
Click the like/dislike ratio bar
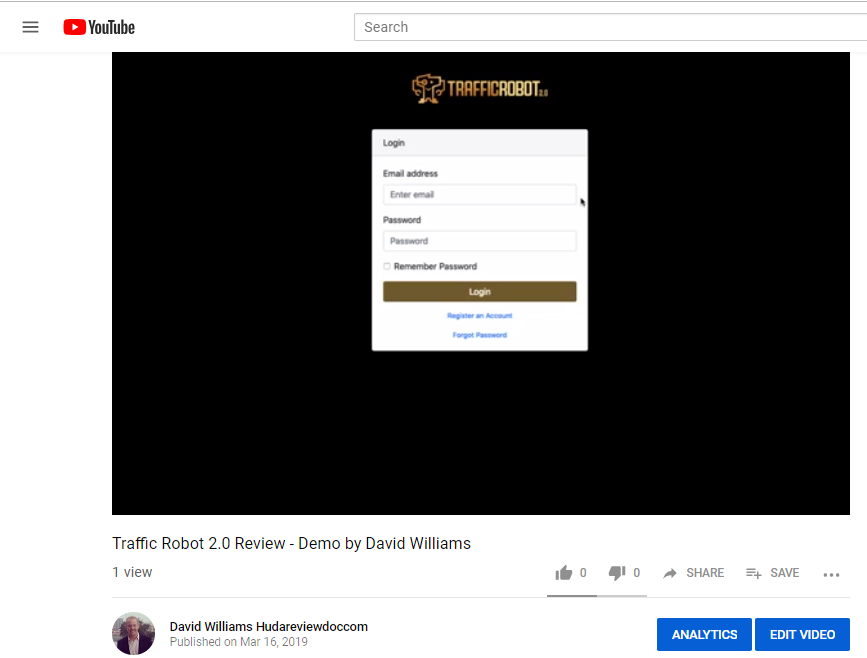(597, 596)
